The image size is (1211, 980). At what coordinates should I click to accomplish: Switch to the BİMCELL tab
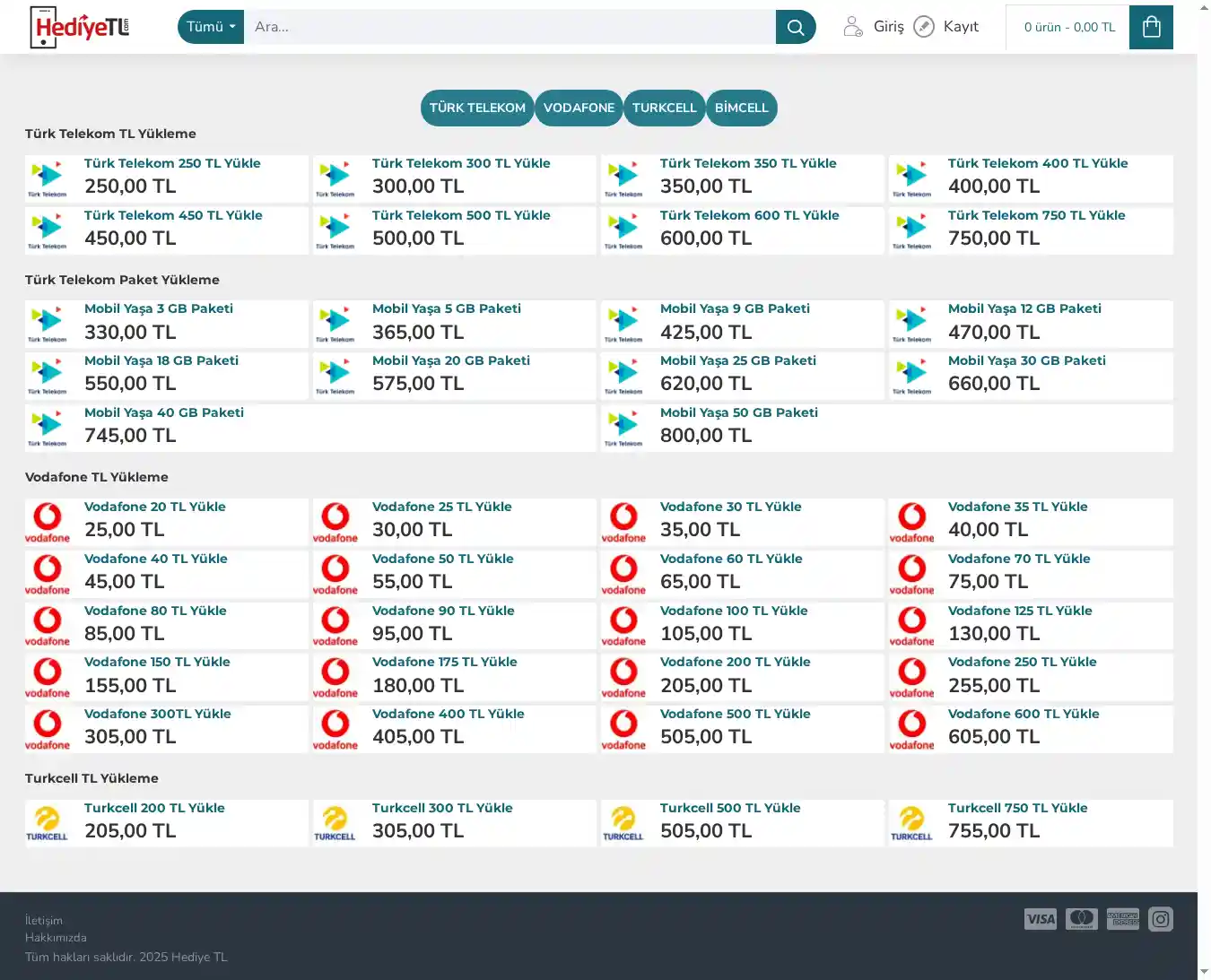(741, 108)
